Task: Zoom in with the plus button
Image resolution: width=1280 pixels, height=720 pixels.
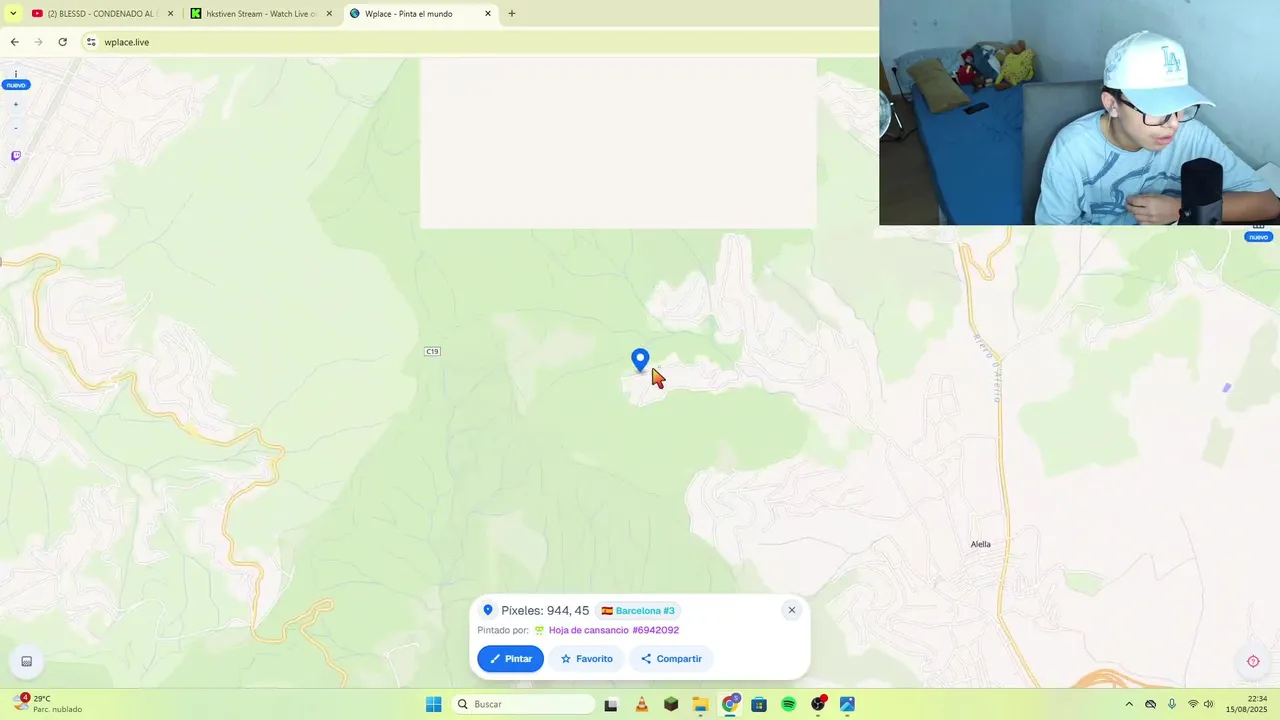Action: pos(15,104)
